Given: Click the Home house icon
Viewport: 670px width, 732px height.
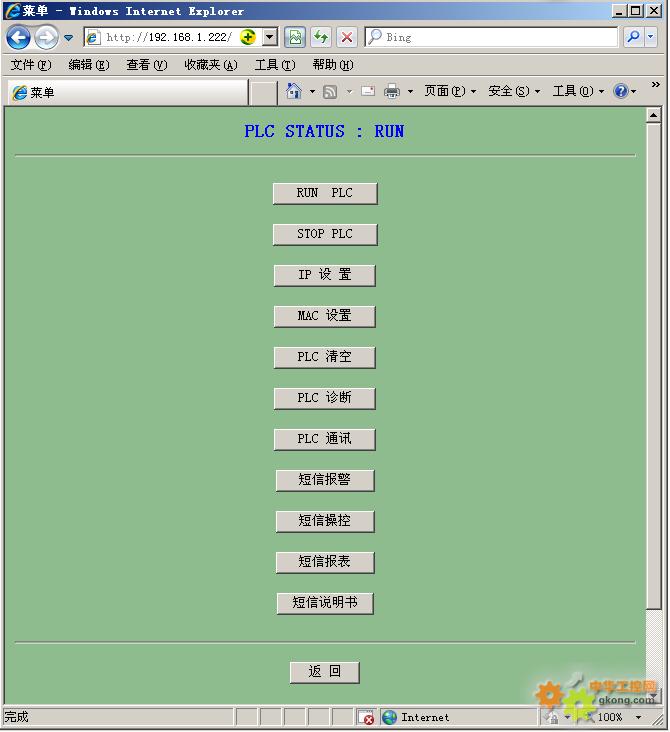Looking at the screenshot, I should tap(294, 91).
